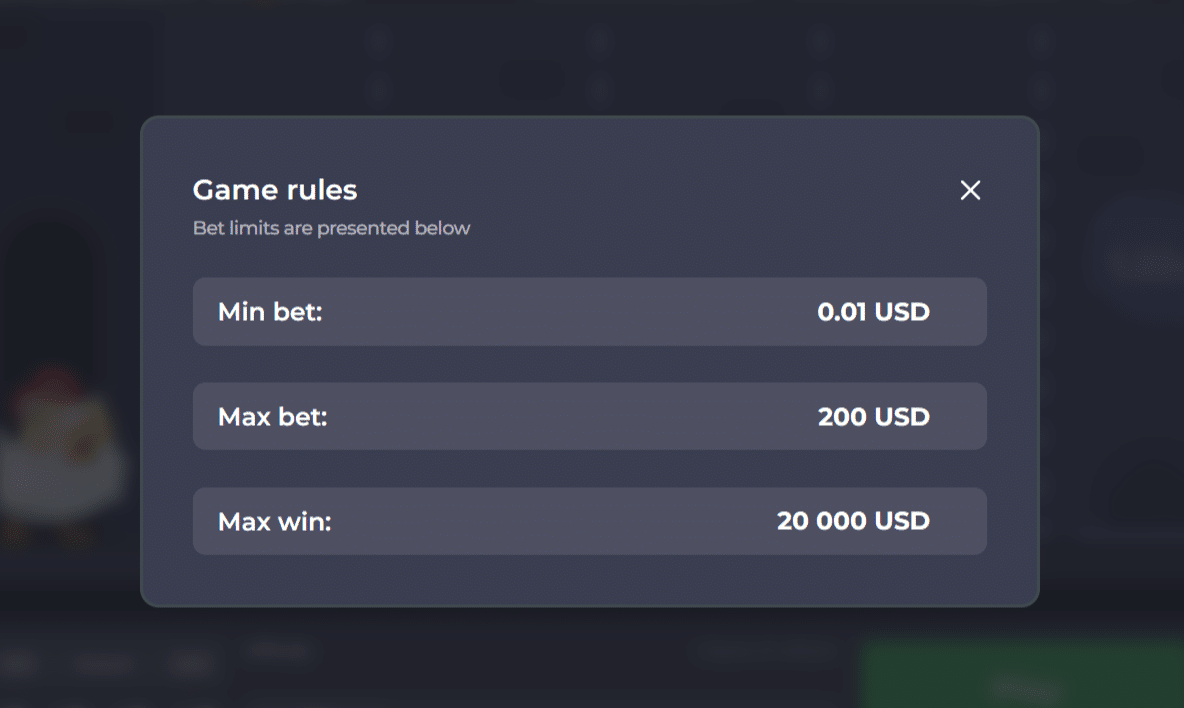Select the Max win label
The image size is (1184, 708).
pyautogui.click(x=274, y=521)
